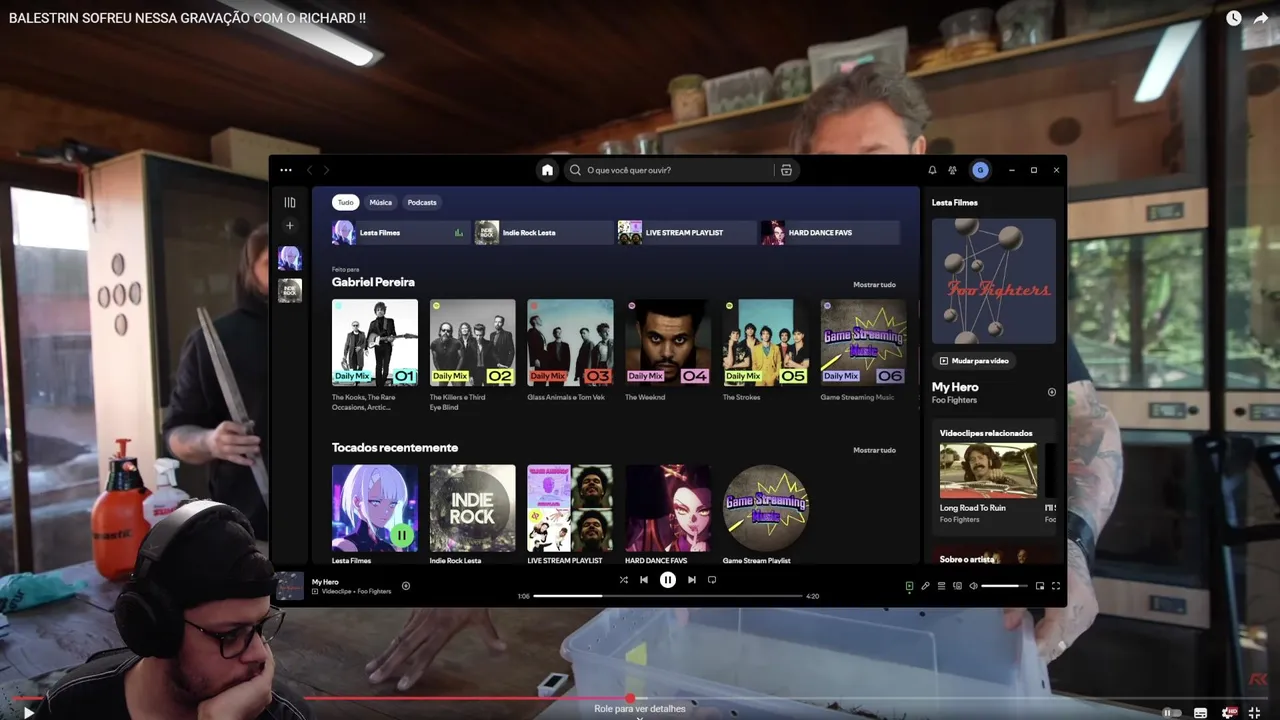Screen dimensions: 1280x720
Task: Add My Hero to library in right panel
Action: tap(1051, 392)
